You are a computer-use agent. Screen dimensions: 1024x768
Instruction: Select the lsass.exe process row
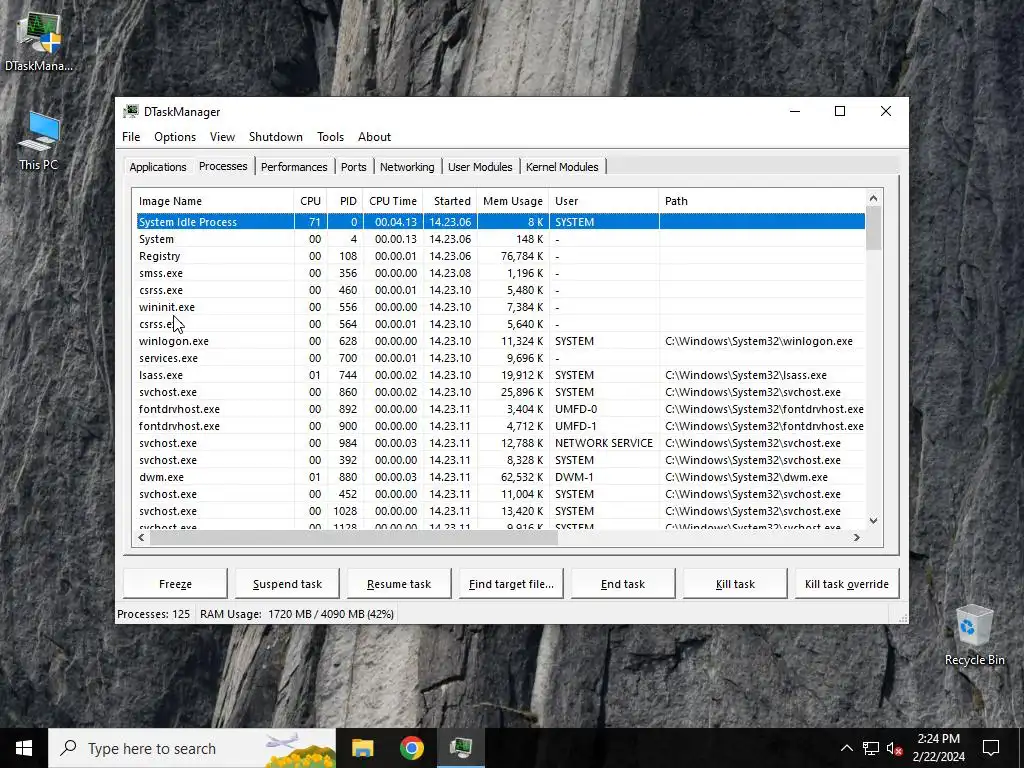pos(501,375)
